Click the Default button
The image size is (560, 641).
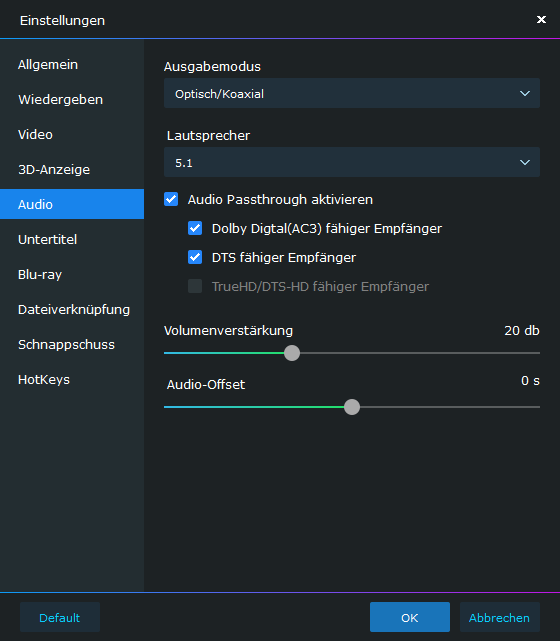click(x=60, y=617)
